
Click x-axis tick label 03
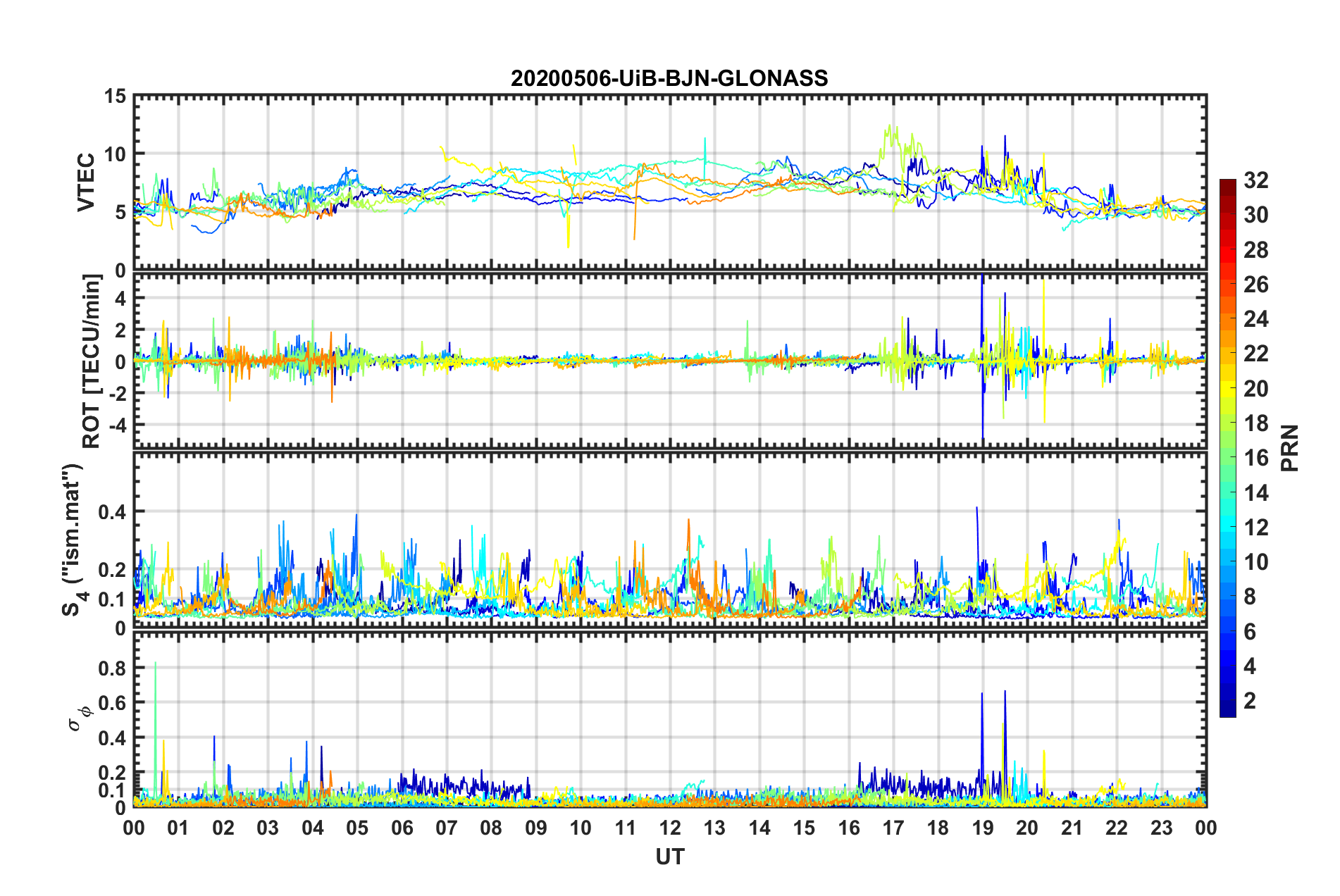(268, 828)
